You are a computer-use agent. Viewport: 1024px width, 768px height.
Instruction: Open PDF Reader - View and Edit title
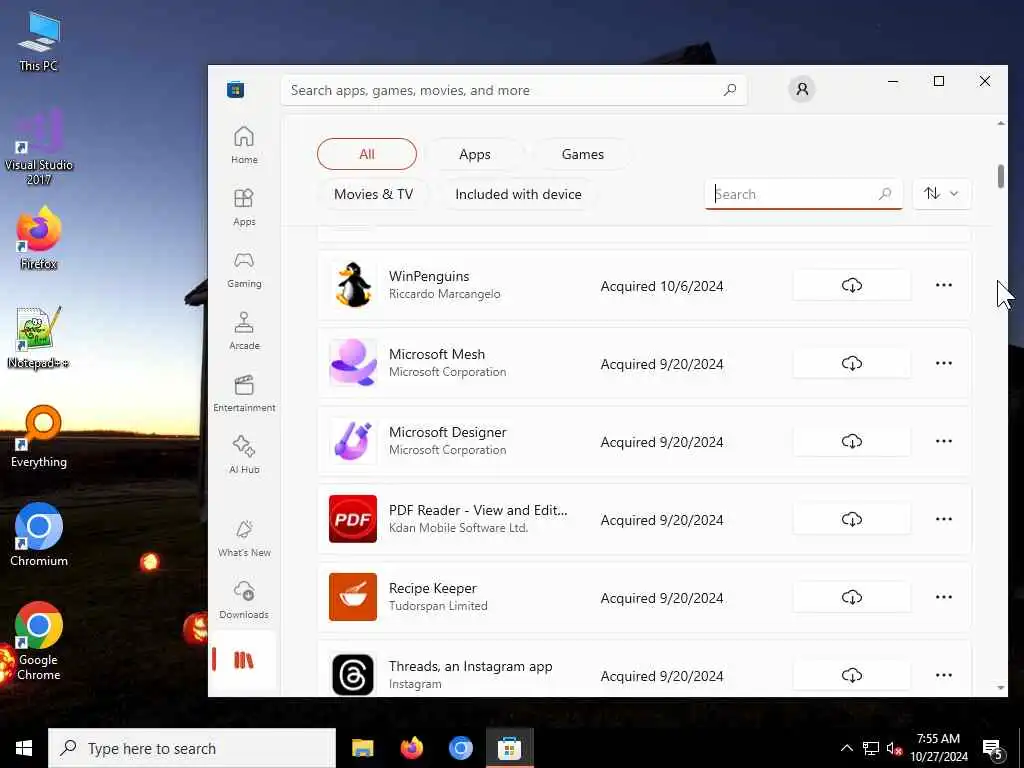click(478, 510)
